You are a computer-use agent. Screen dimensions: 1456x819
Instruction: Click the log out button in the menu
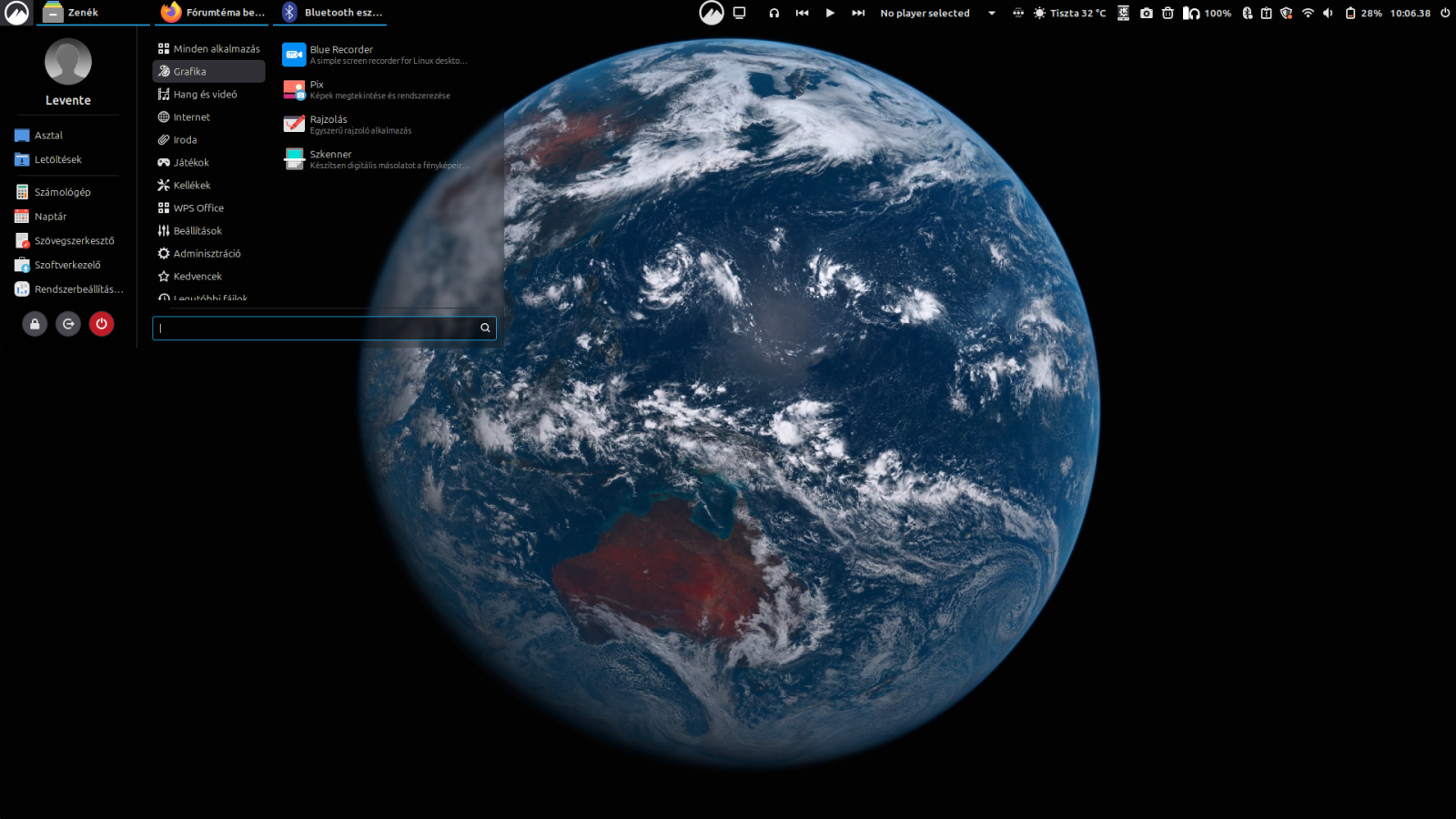(68, 324)
